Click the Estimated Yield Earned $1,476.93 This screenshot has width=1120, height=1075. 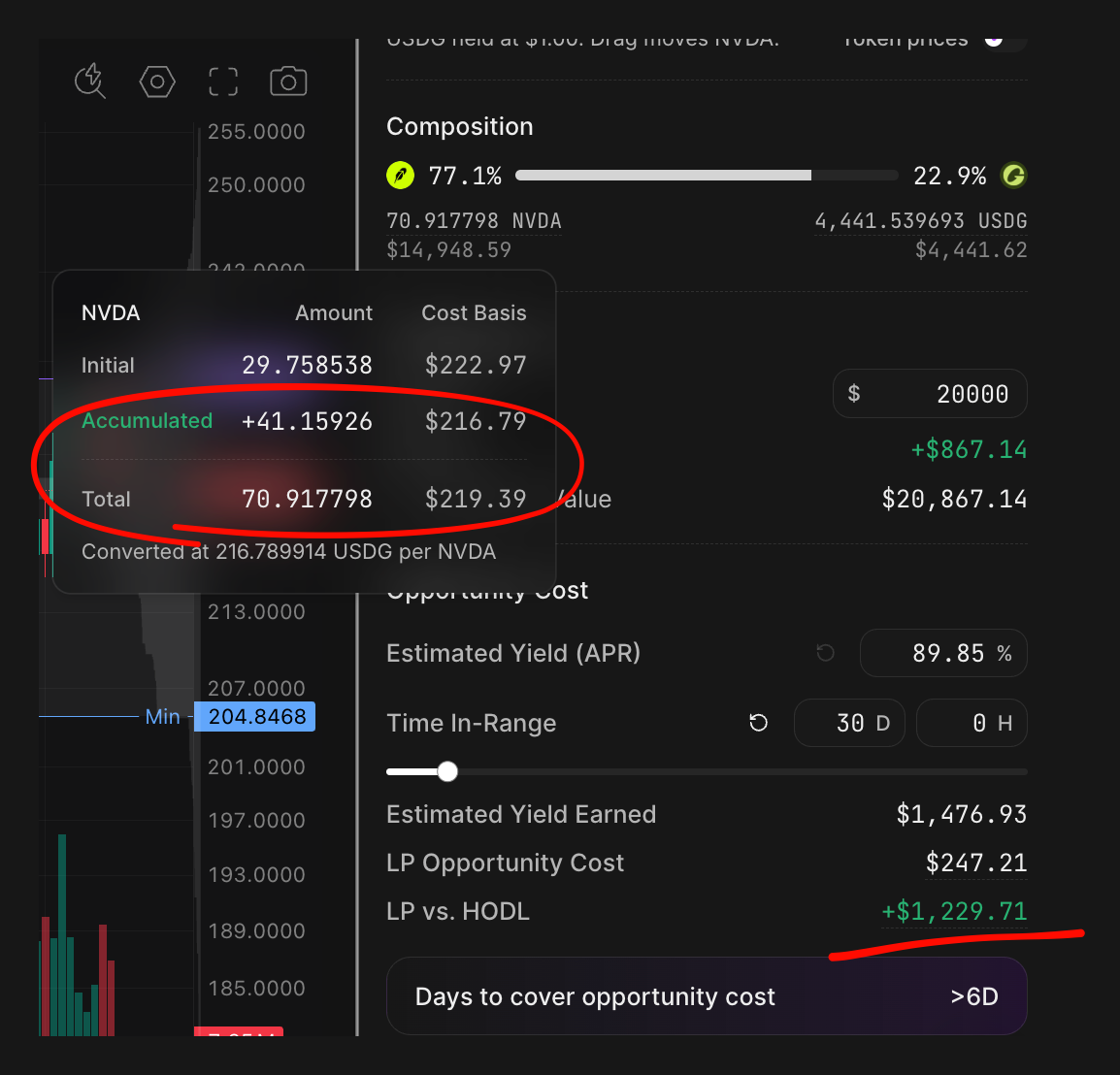[x=962, y=814]
